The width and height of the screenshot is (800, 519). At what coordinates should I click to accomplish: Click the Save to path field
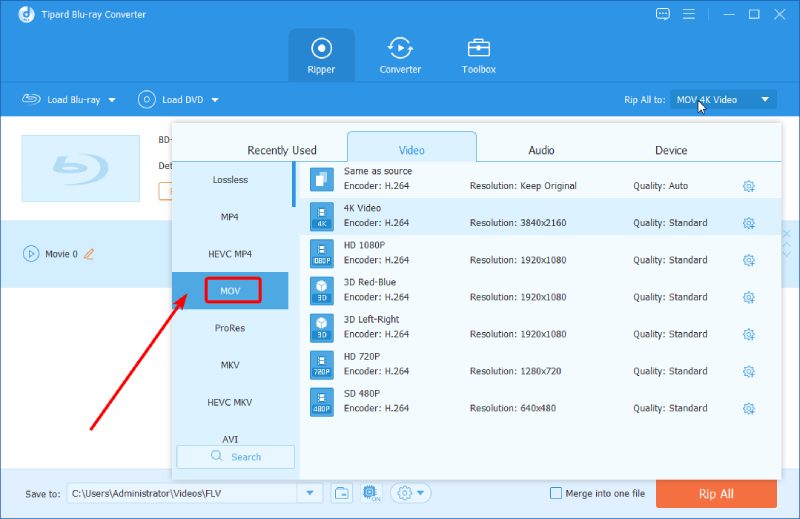tap(182, 493)
